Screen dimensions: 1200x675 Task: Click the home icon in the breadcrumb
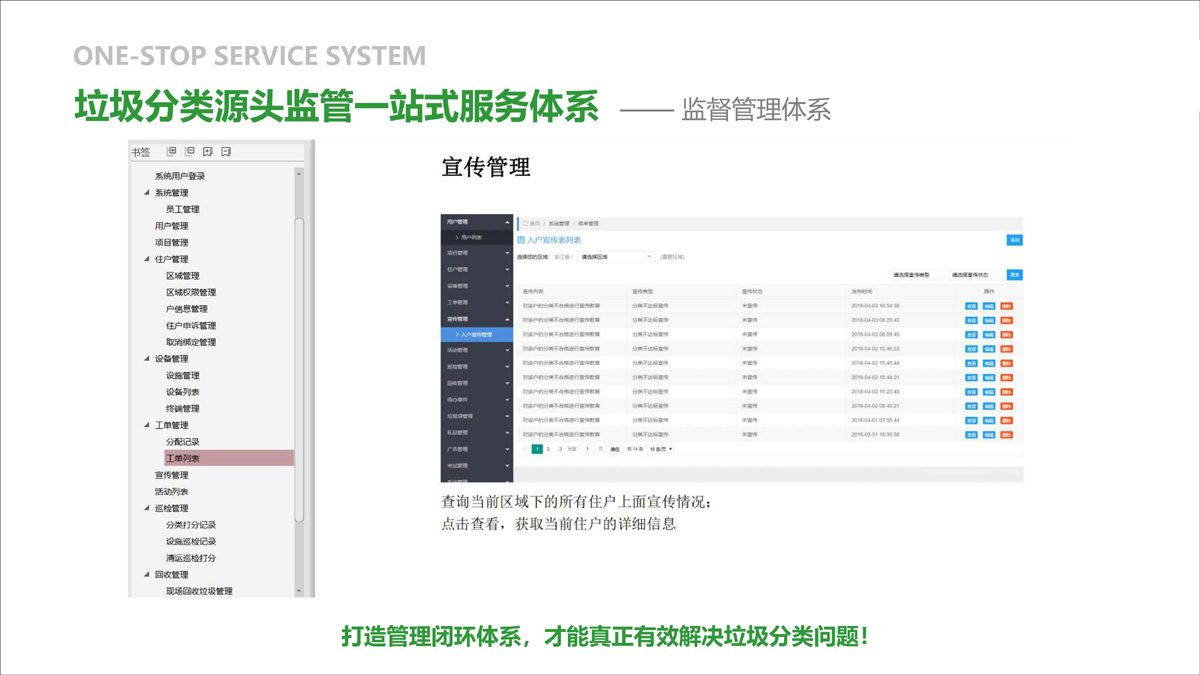click(x=526, y=224)
